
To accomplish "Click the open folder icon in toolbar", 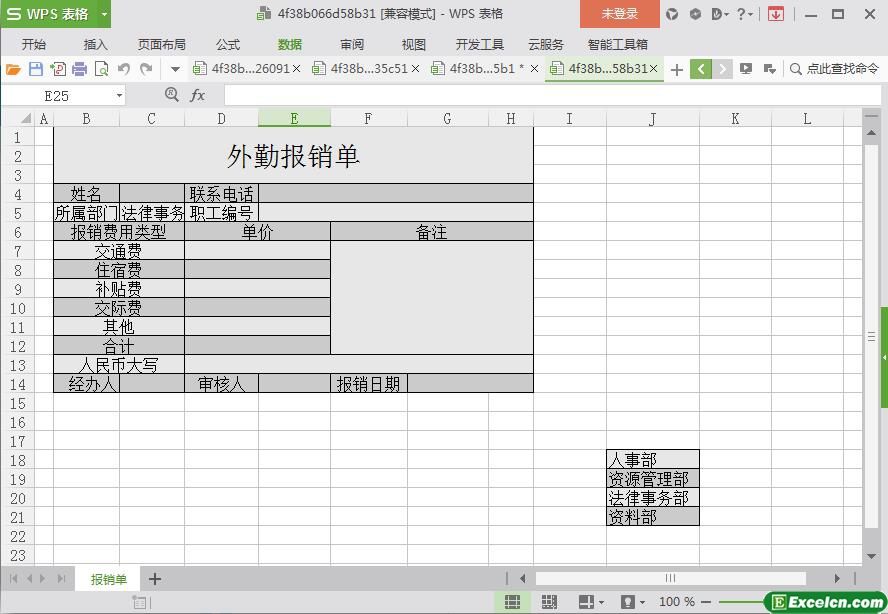I will [x=13, y=69].
